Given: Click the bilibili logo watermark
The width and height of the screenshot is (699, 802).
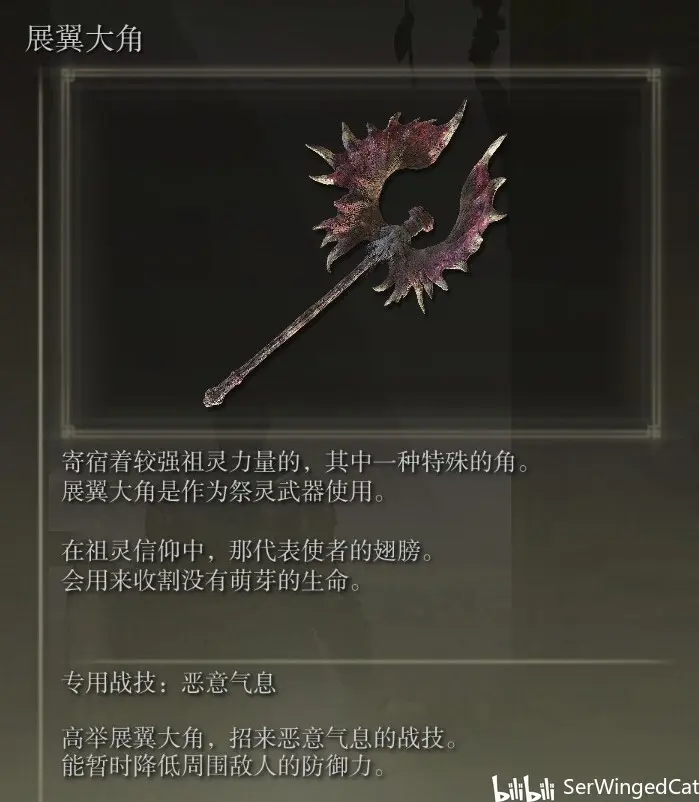Looking at the screenshot, I should [523, 788].
